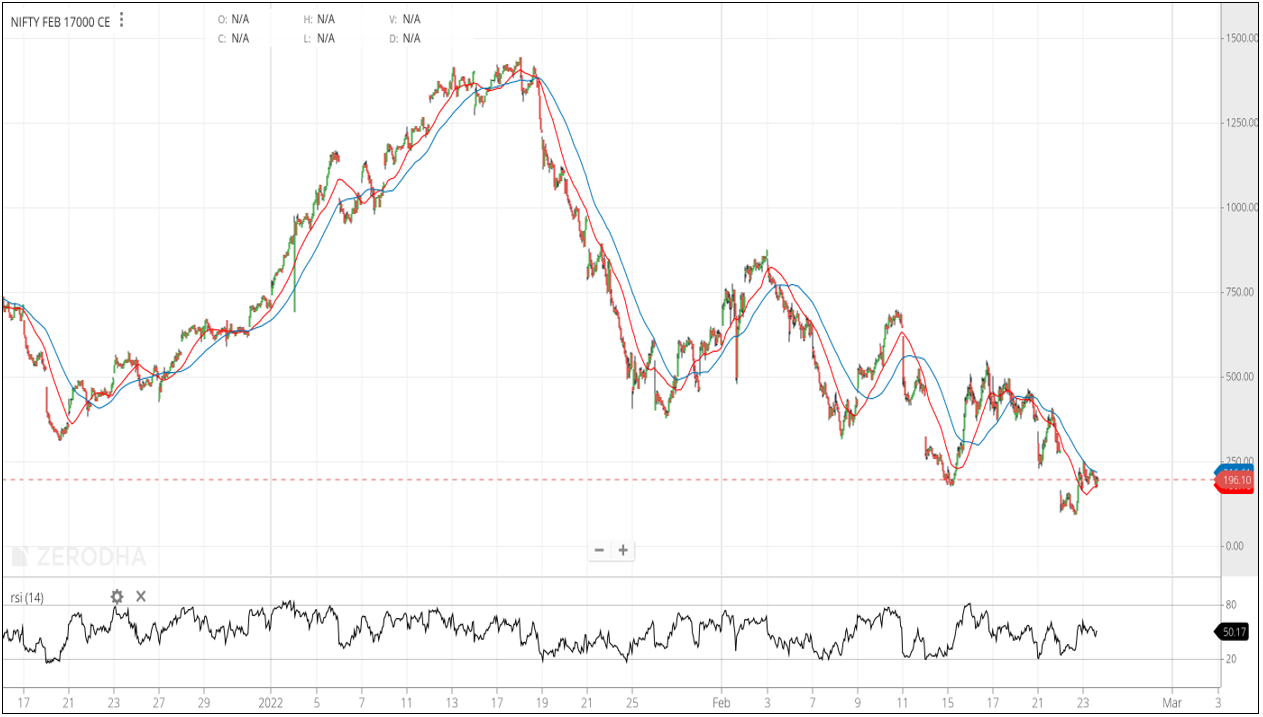
Task: Click the O: N/A open value
Action: tap(234, 19)
